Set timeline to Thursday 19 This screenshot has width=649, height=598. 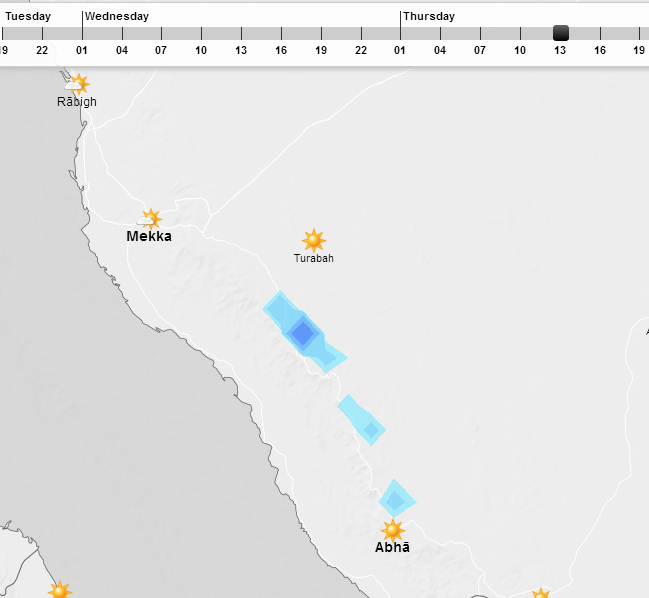click(x=639, y=50)
